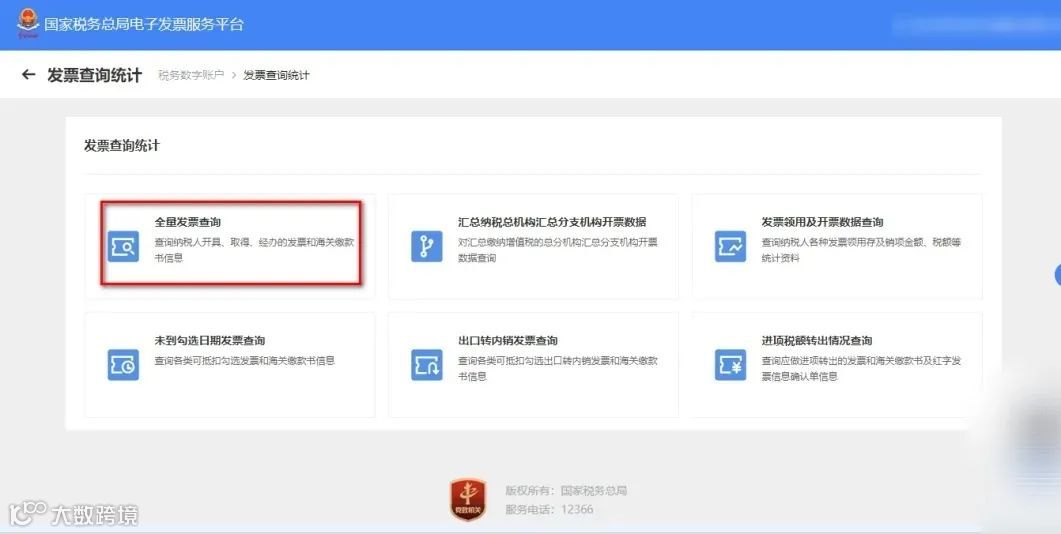
Task: Open the 全量发票查询 title link
Action: 187,222
